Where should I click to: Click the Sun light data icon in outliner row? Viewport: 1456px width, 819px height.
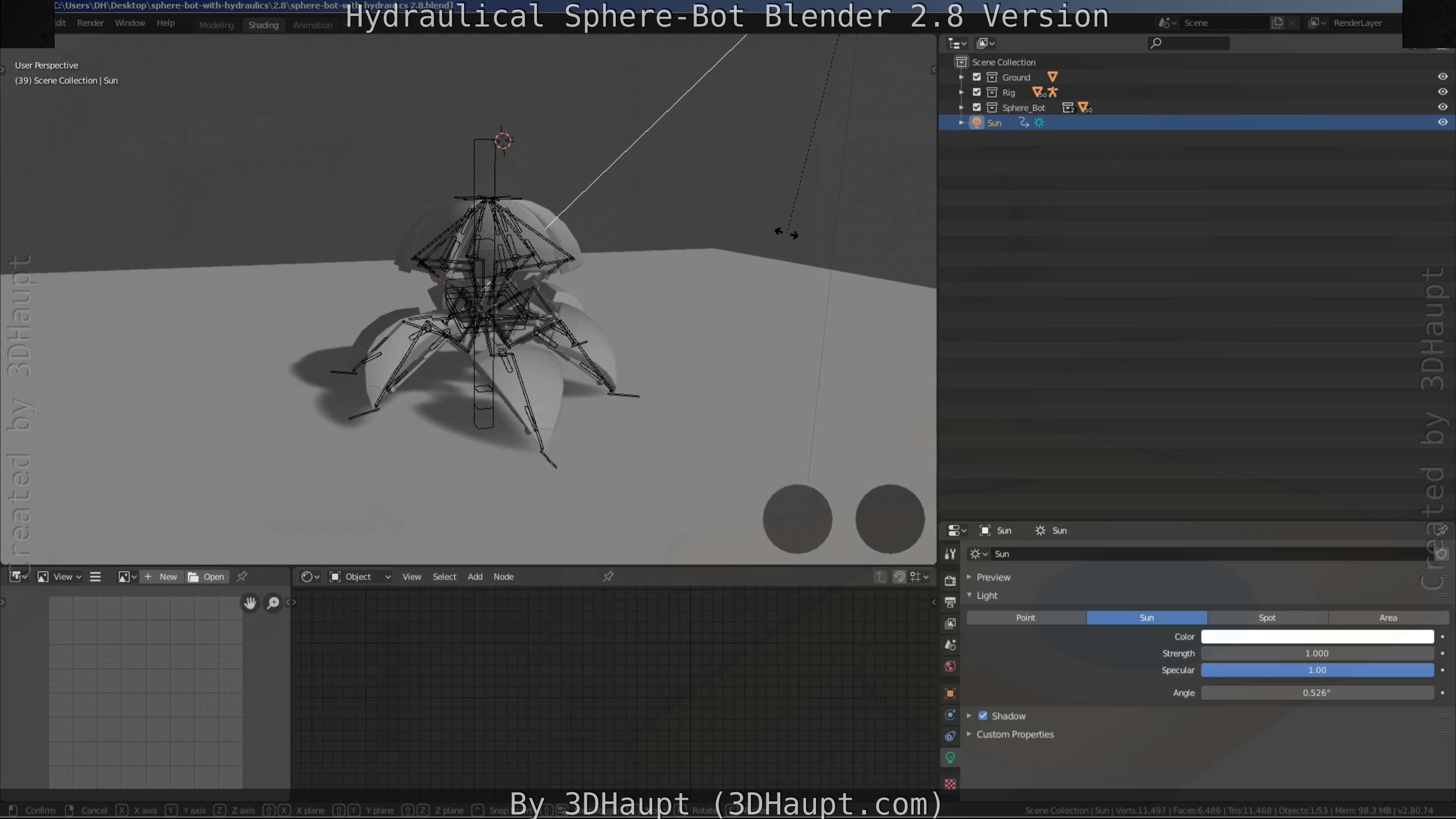coord(1039,122)
